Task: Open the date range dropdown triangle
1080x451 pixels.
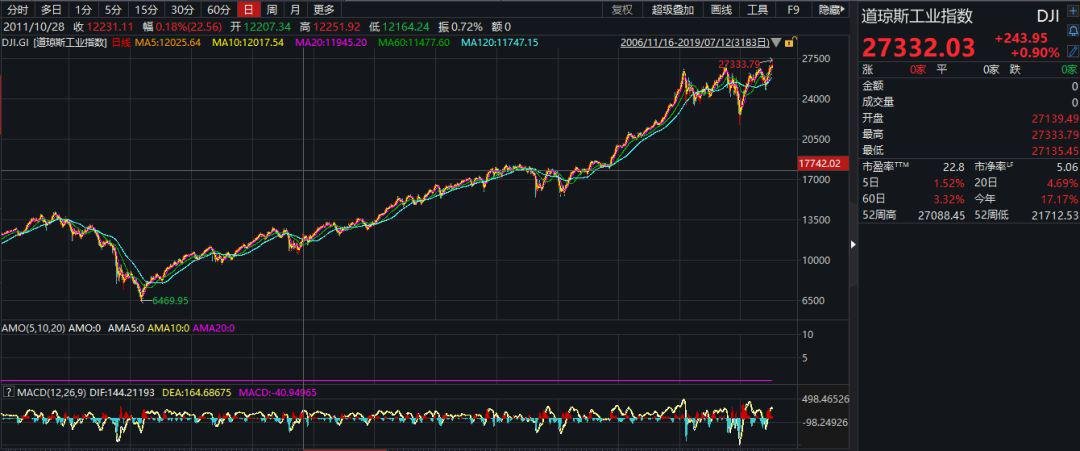Action: pyautogui.click(x=775, y=43)
